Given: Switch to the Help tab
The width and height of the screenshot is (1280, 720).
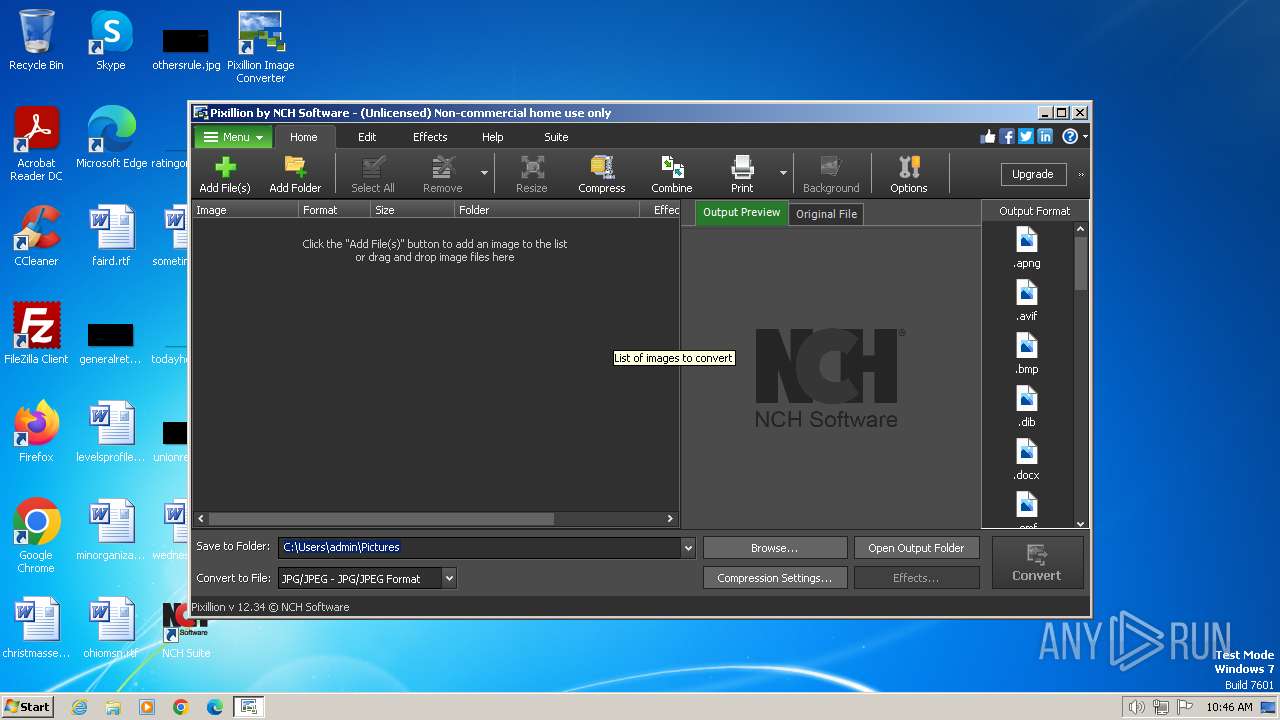Looking at the screenshot, I should point(493,137).
